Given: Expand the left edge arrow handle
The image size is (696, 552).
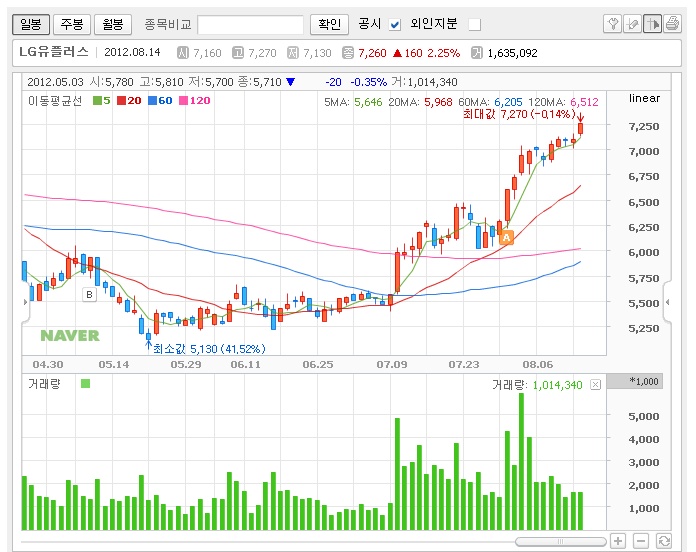Looking at the screenshot, I should 25,302.
